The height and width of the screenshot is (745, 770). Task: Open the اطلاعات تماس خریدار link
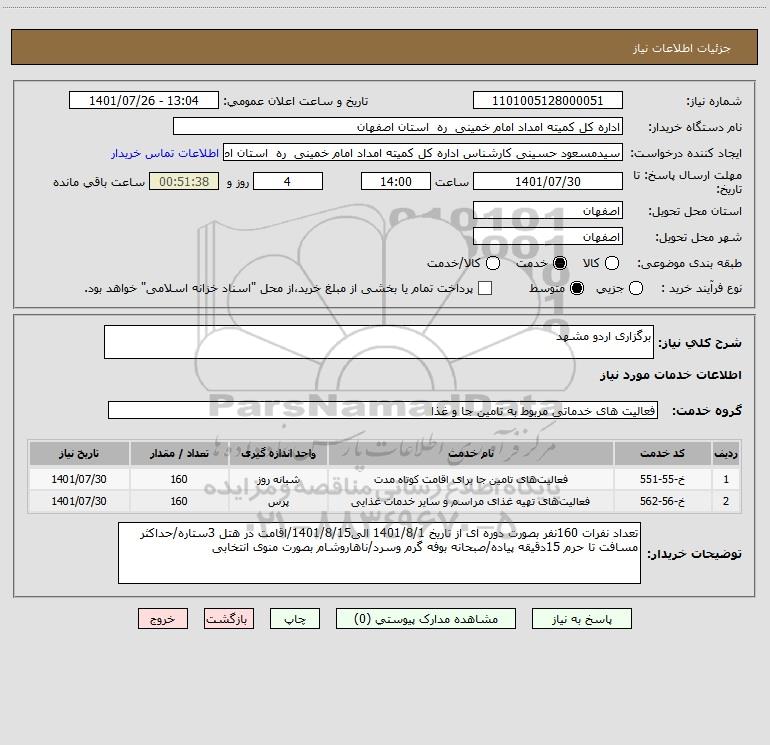(x=165, y=153)
